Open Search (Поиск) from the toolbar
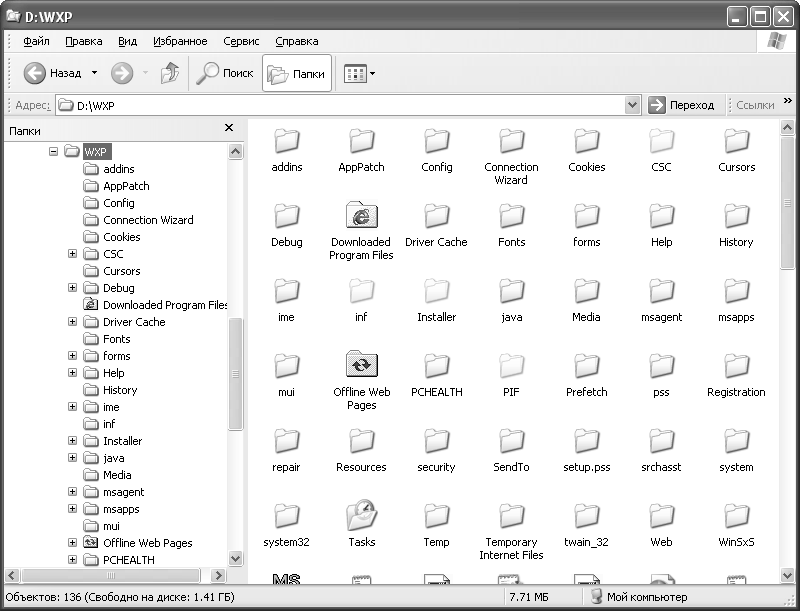 pos(225,73)
